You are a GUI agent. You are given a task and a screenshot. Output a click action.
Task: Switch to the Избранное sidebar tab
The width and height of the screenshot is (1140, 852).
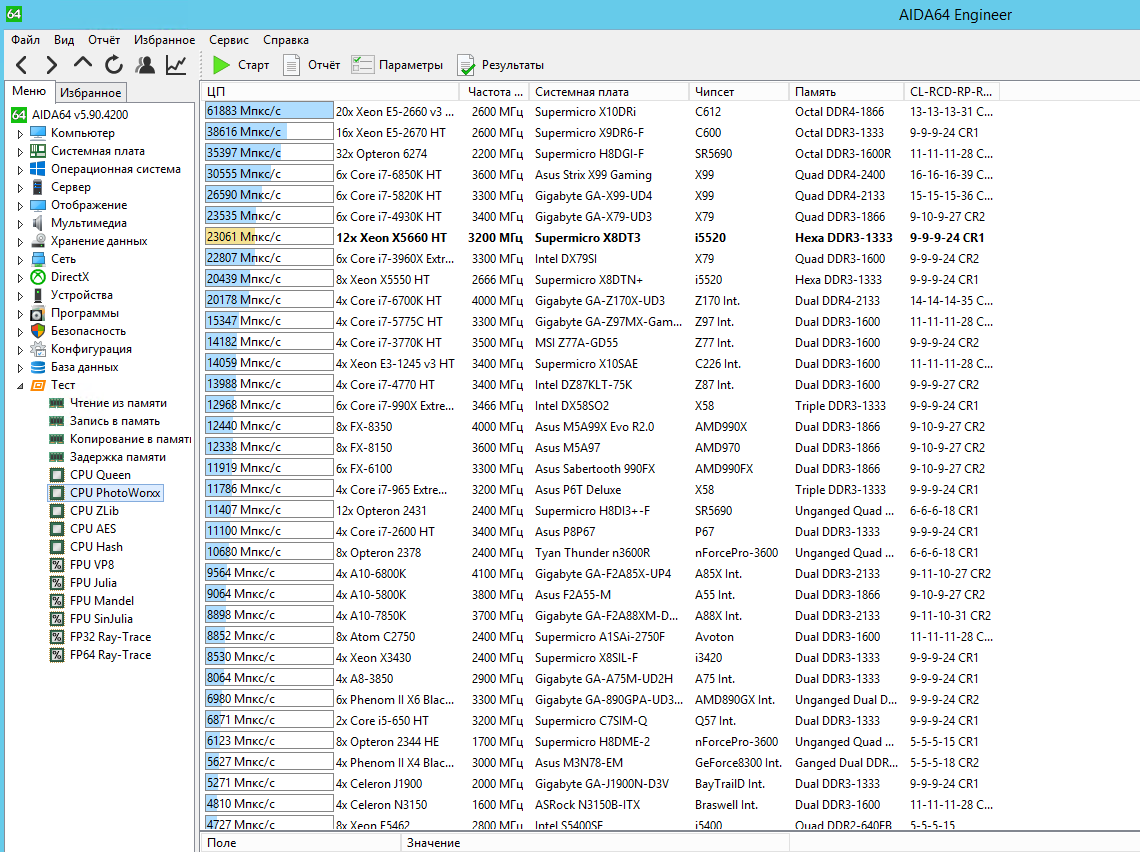(90, 93)
